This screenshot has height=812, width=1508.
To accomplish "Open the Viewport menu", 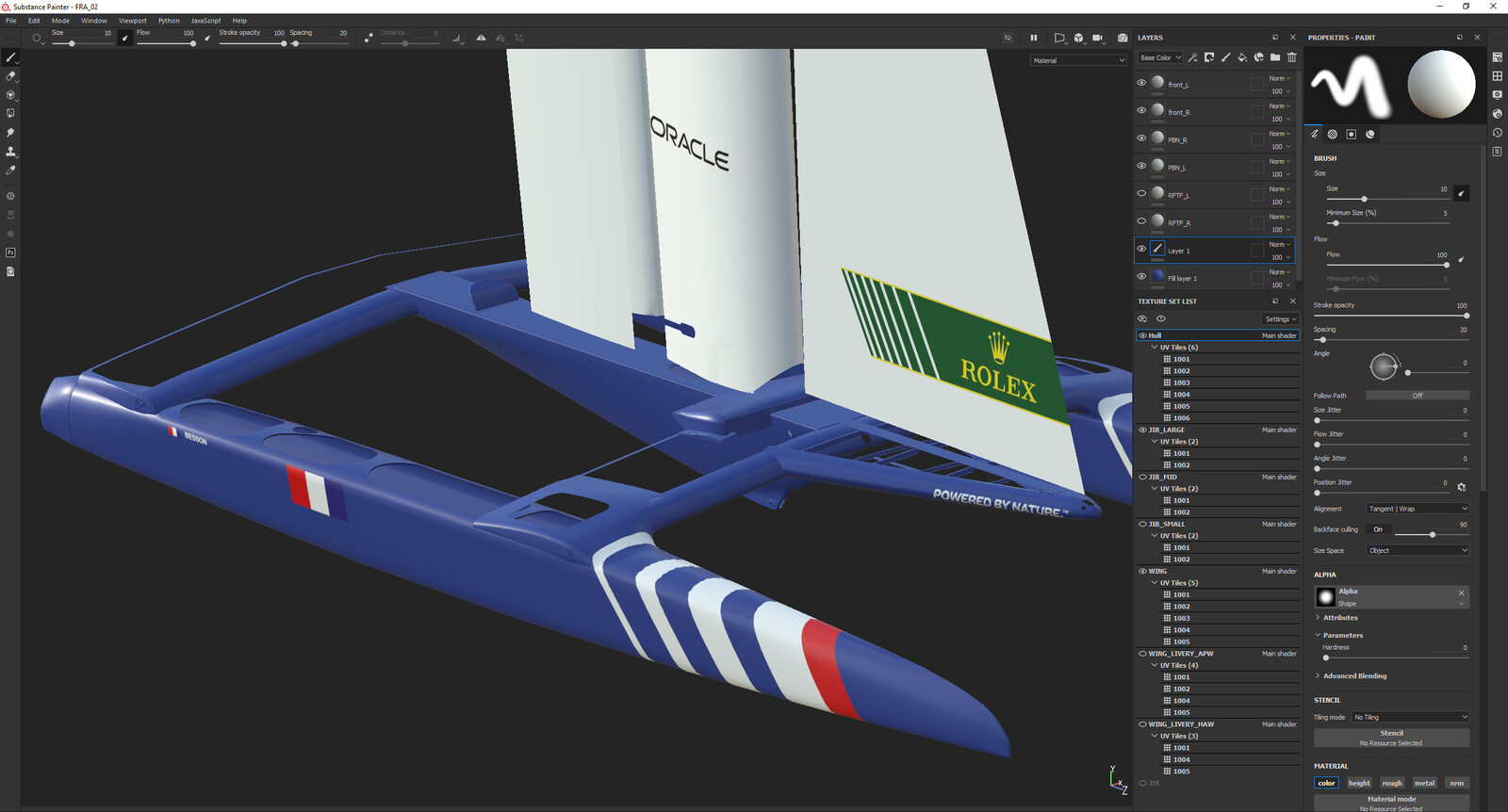I will (133, 21).
